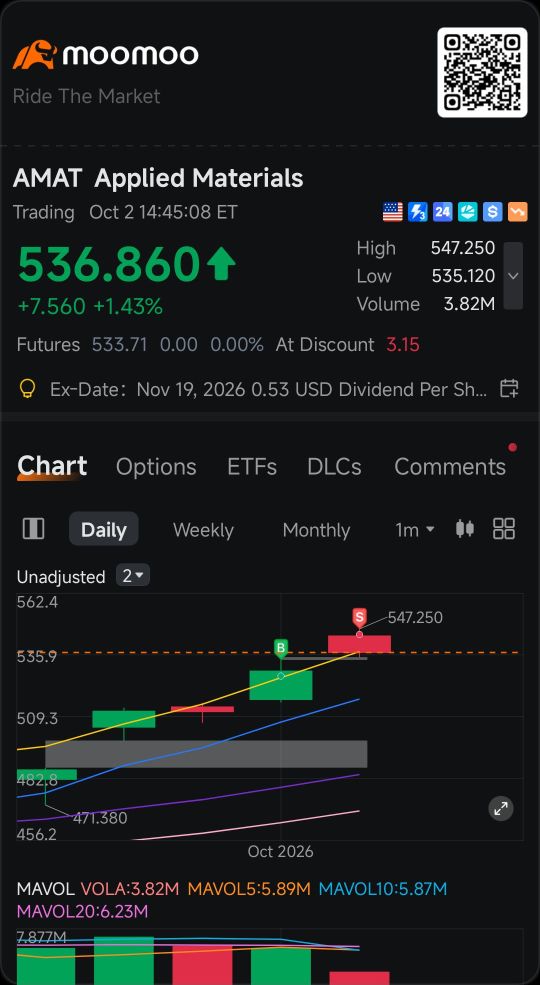Tap the blue lightning bolt icon
This screenshot has height=985, width=540.
418,212
